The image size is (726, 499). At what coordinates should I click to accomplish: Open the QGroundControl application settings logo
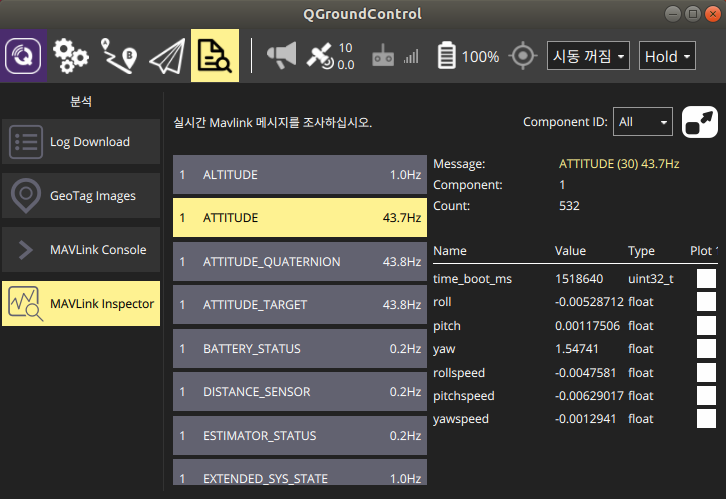coord(23,56)
